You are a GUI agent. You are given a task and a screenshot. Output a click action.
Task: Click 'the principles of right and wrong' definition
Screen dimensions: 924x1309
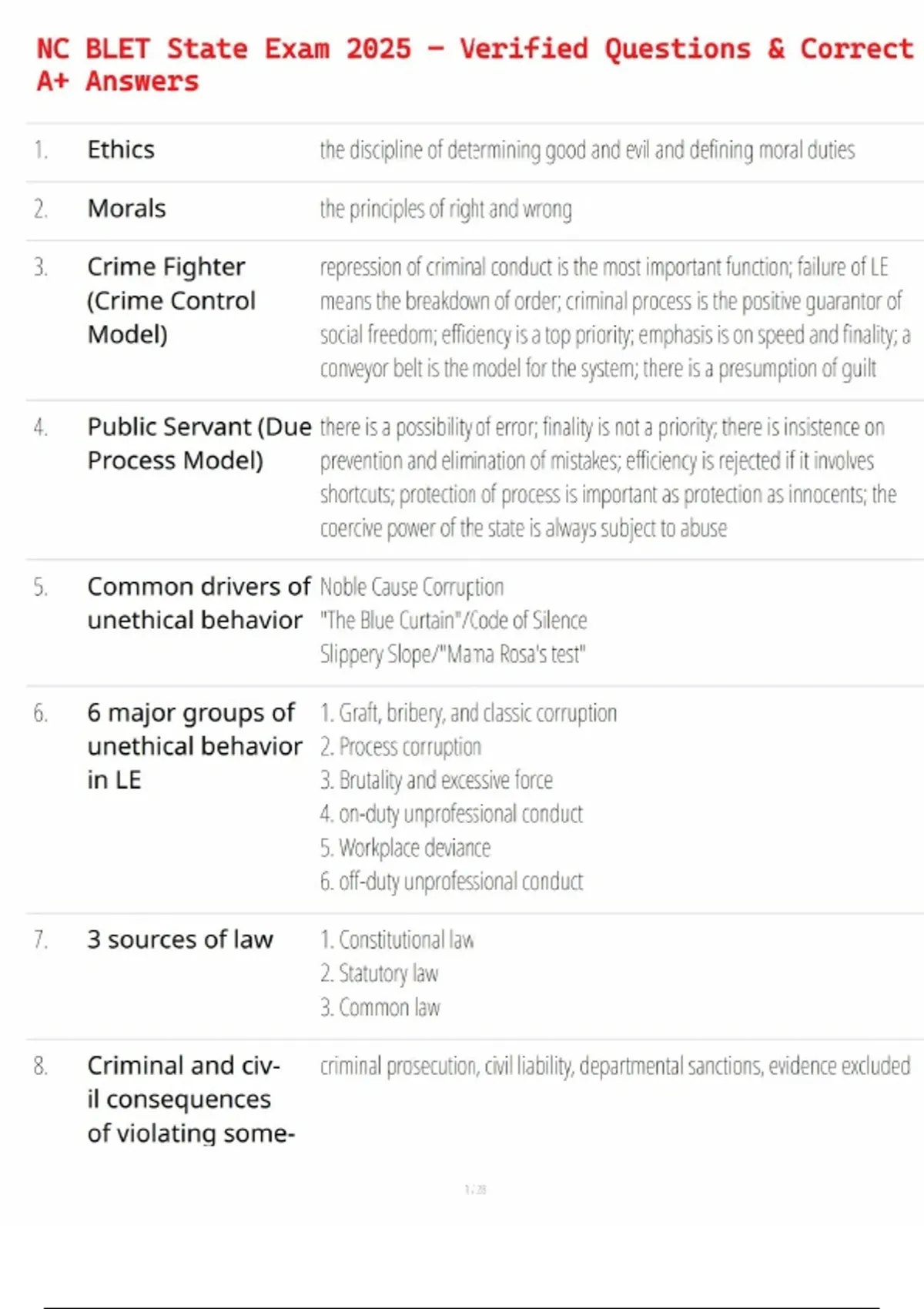tap(446, 209)
